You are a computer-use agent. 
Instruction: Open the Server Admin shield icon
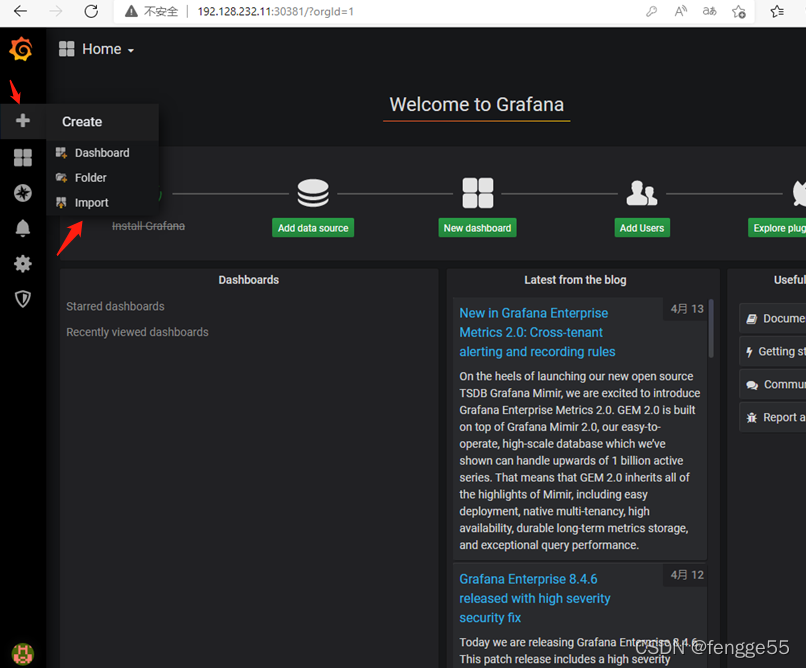pos(23,299)
